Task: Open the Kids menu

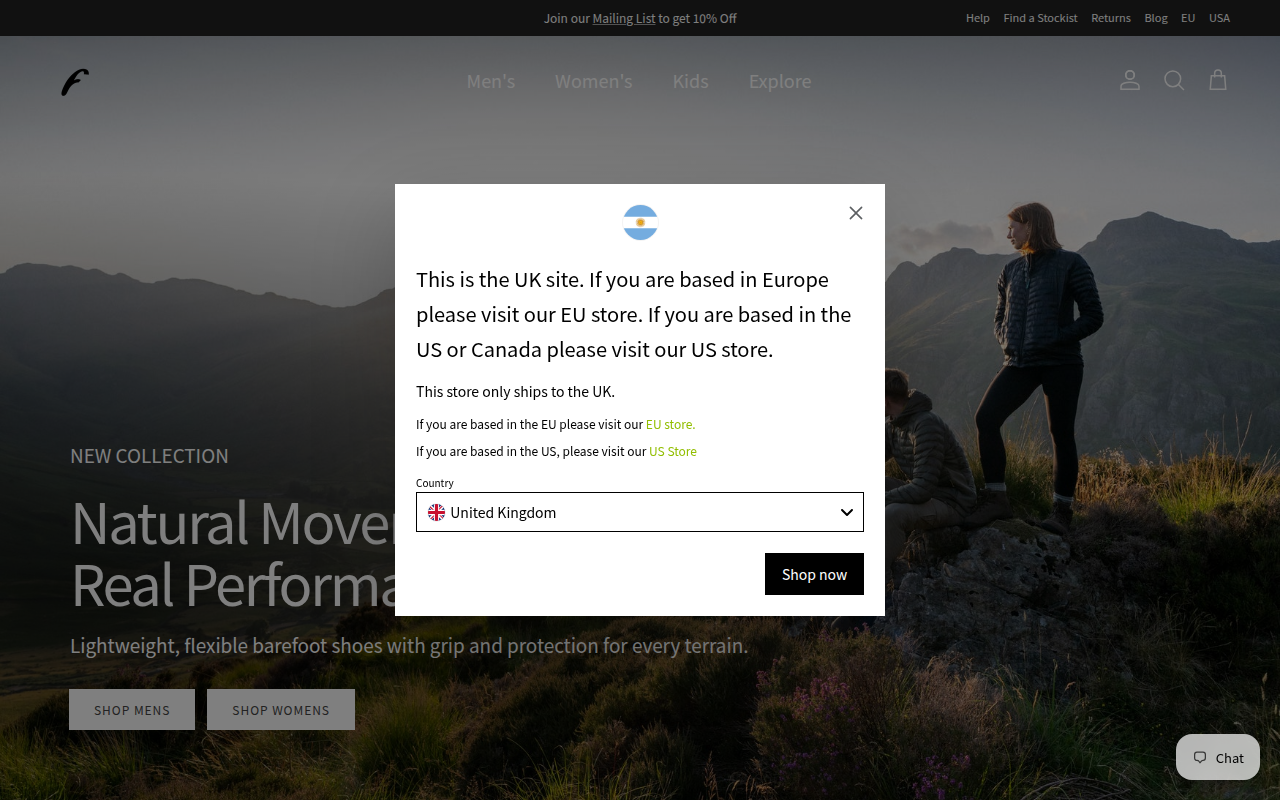Action: (x=691, y=81)
